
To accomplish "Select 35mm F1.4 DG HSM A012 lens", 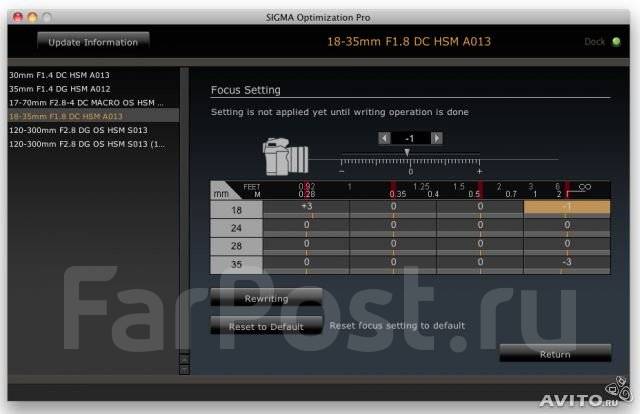I will (58, 89).
